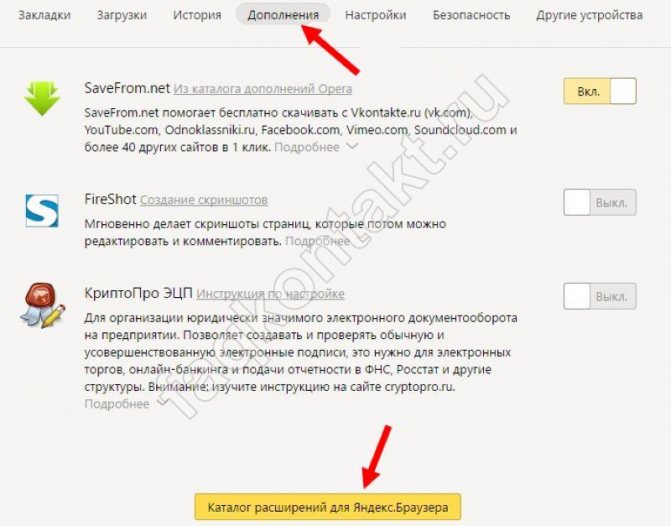Open the Загрузки tab
This screenshot has height=526, width=671.
(x=122, y=15)
